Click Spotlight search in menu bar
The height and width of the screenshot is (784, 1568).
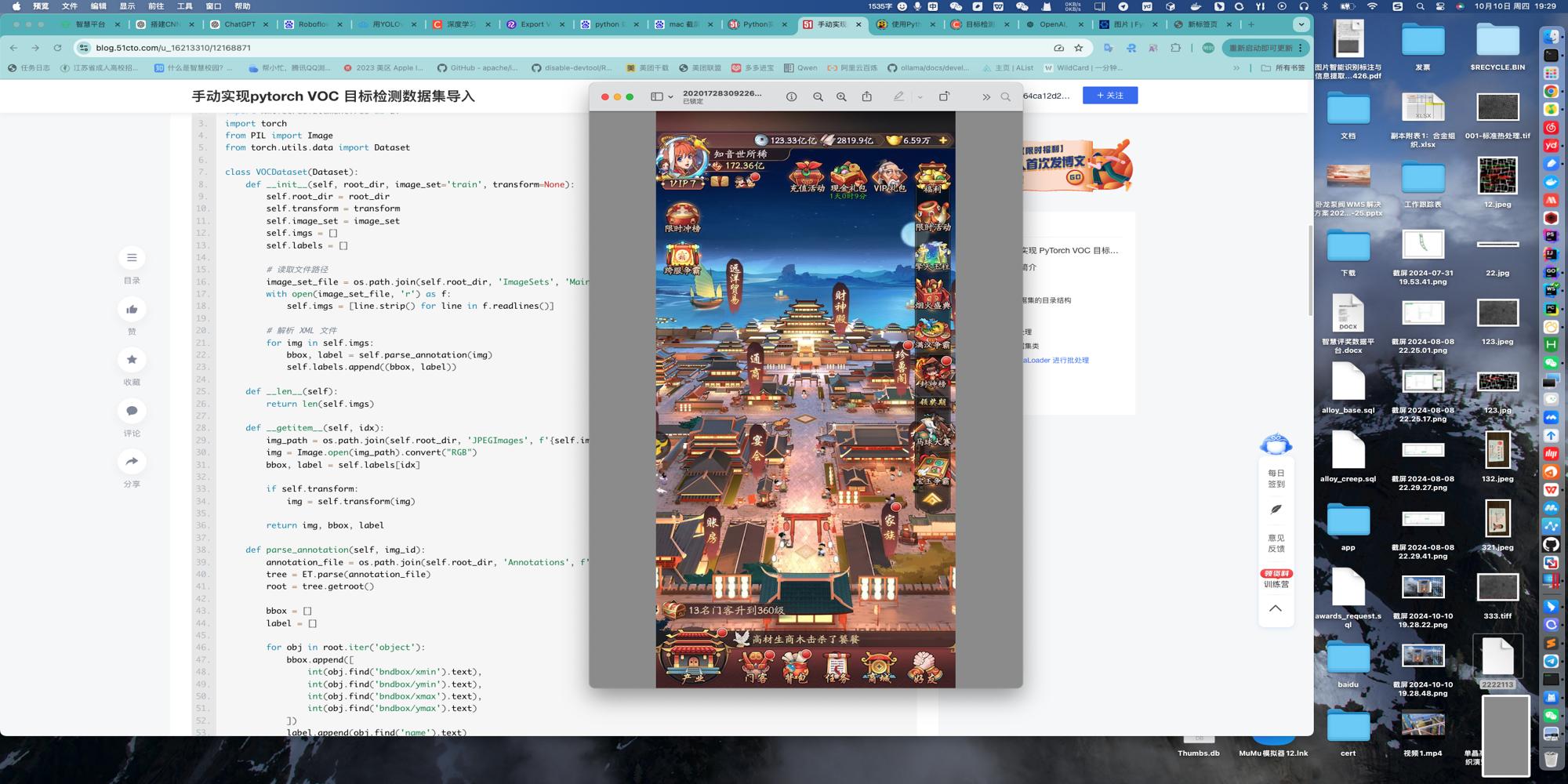tap(1420, 6)
